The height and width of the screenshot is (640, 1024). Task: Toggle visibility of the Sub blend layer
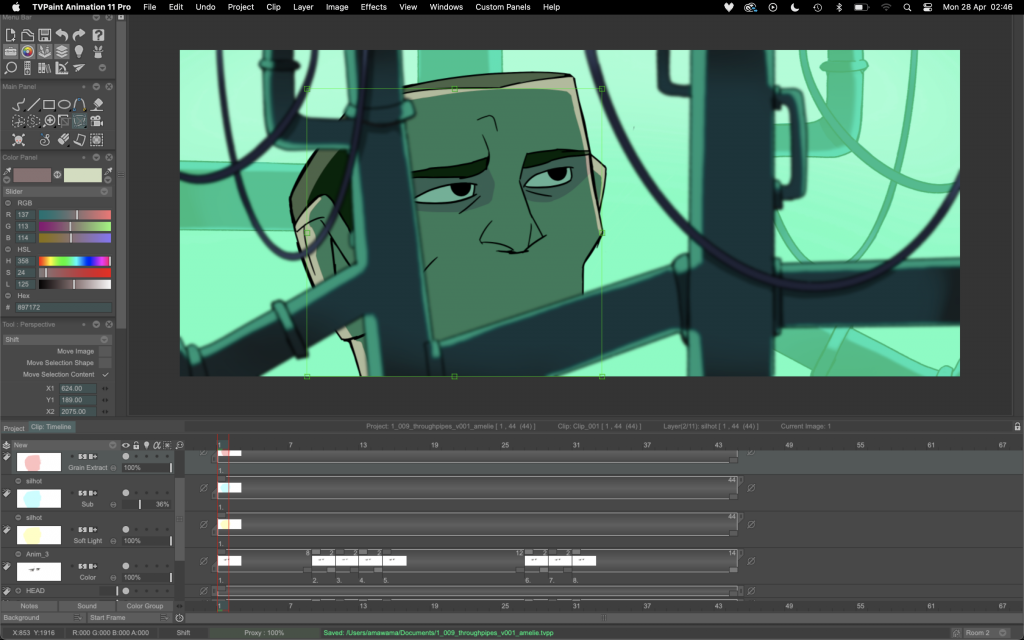125,493
